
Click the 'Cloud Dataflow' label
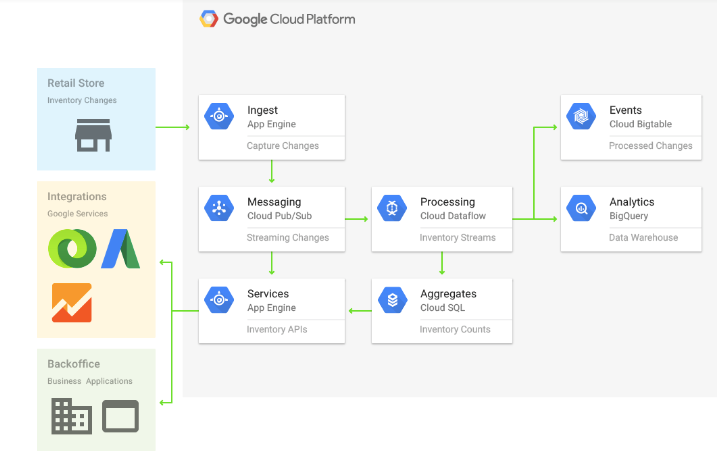453,216
